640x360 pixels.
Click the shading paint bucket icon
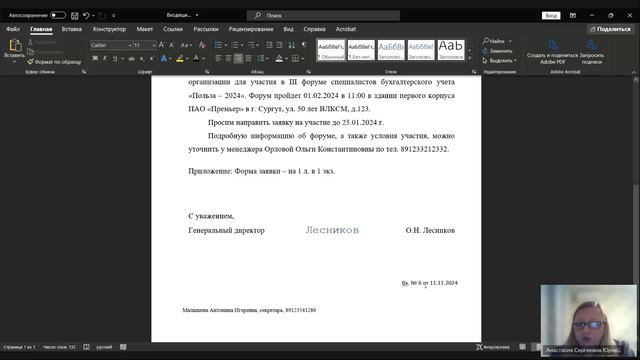point(279,58)
